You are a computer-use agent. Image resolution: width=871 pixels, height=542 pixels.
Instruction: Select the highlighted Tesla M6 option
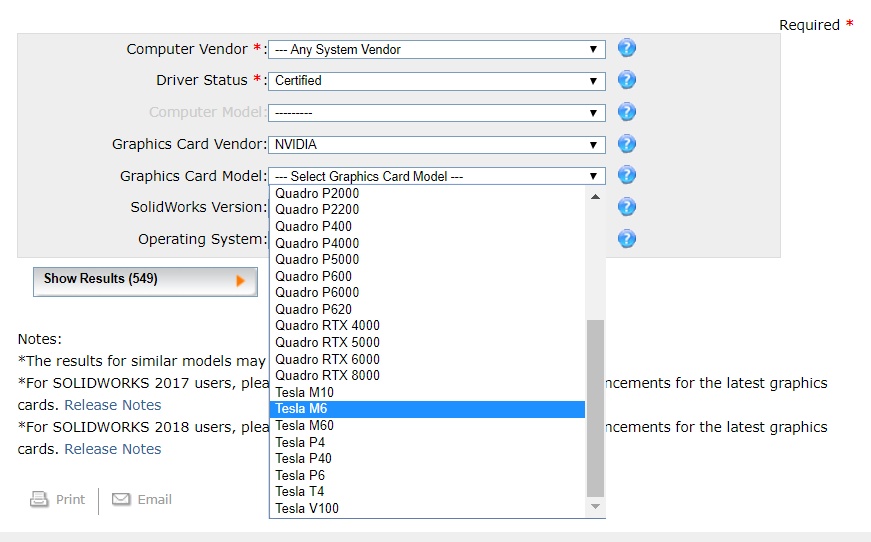427,409
